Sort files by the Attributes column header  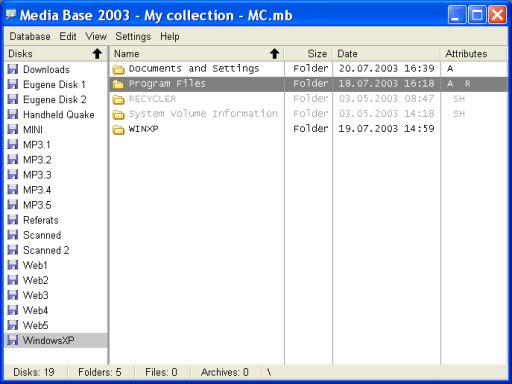click(474, 53)
